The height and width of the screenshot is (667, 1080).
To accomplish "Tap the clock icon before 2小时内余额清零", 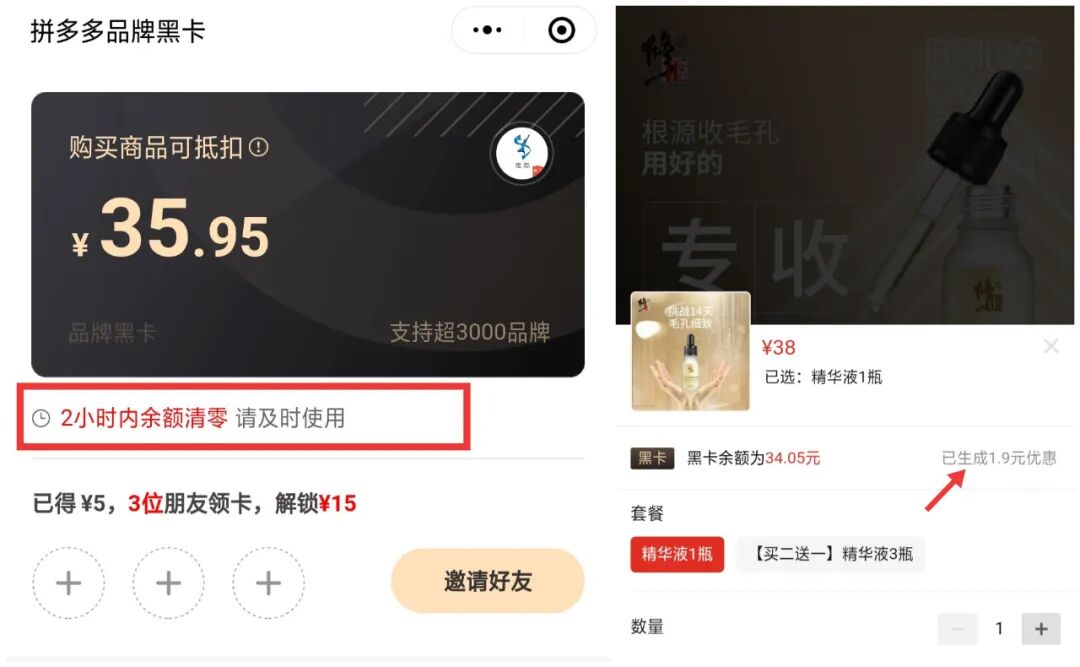I will [x=41, y=418].
